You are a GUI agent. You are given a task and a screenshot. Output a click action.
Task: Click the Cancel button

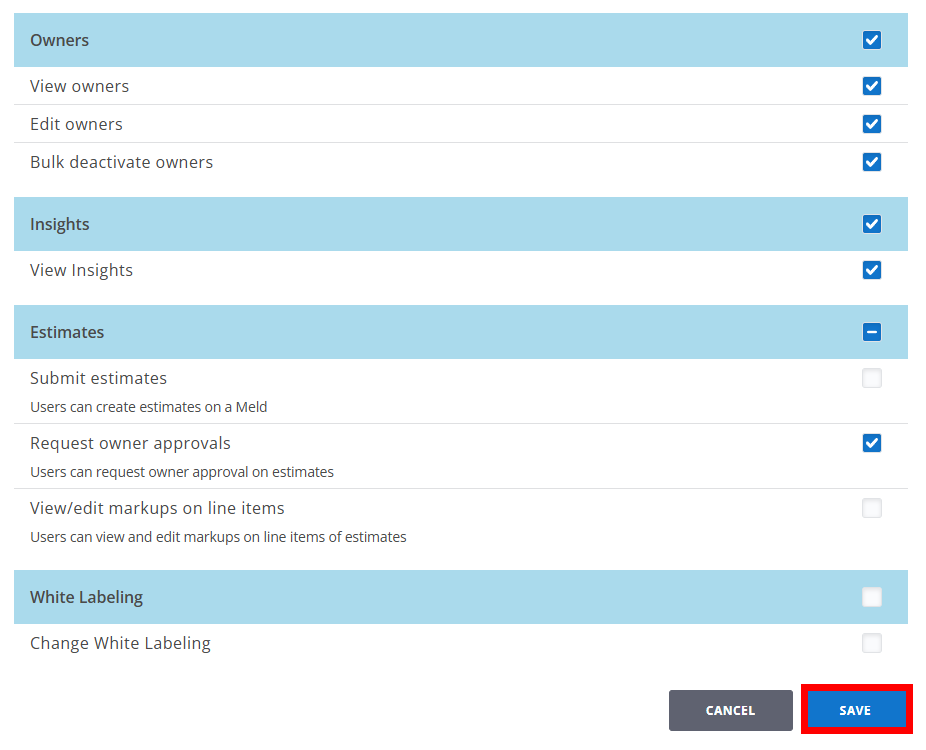(x=730, y=710)
